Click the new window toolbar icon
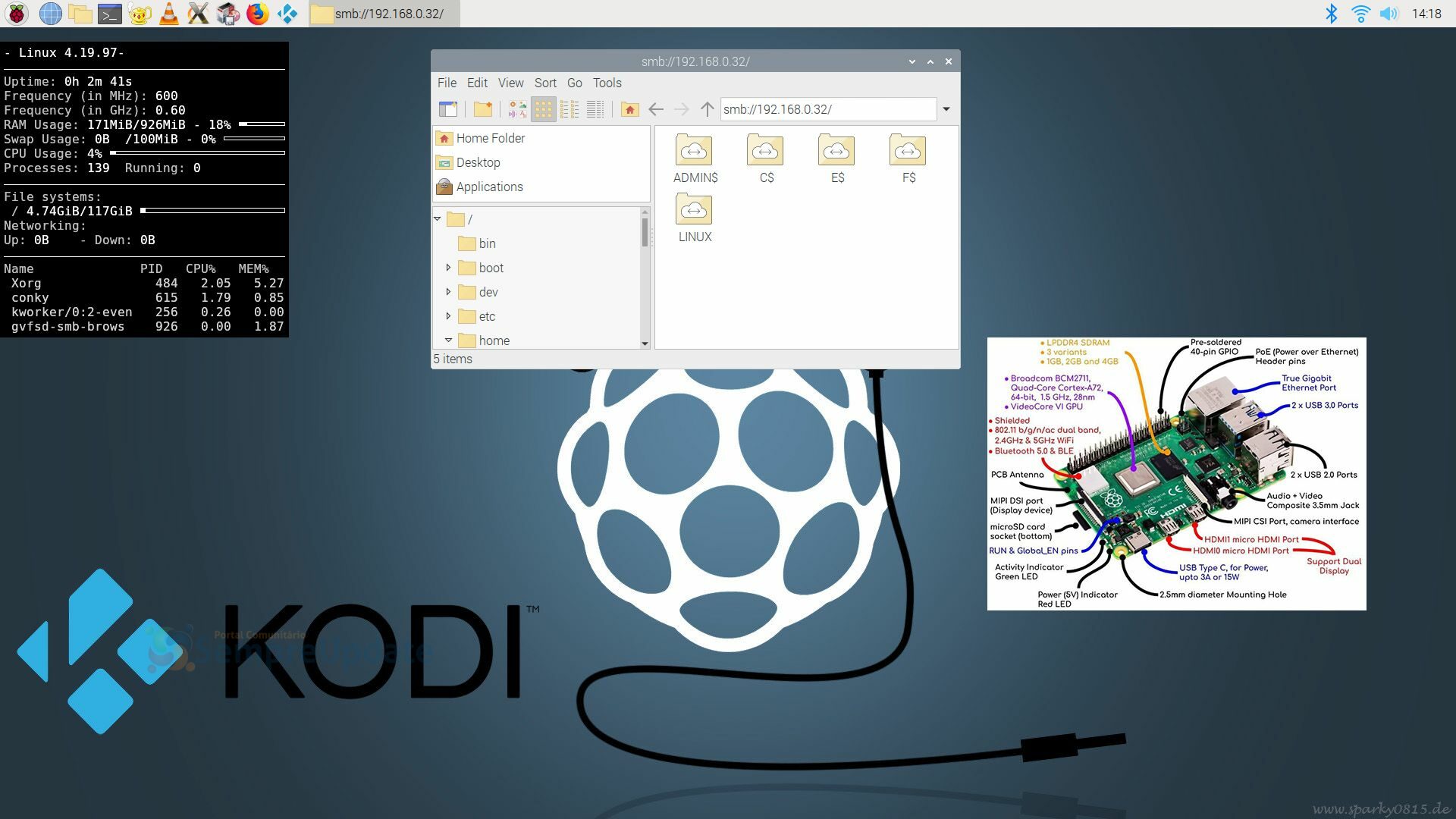The width and height of the screenshot is (1456, 819). (448, 109)
